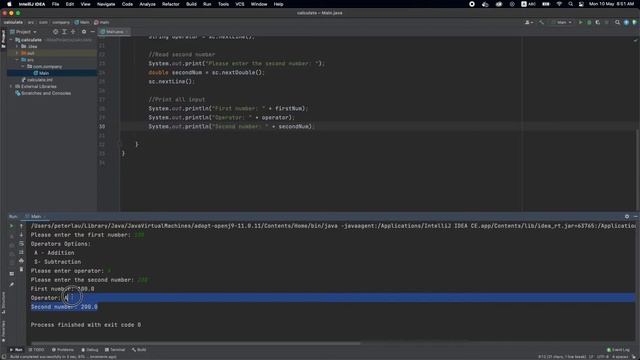Open the Build menu

tap(191, 4)
